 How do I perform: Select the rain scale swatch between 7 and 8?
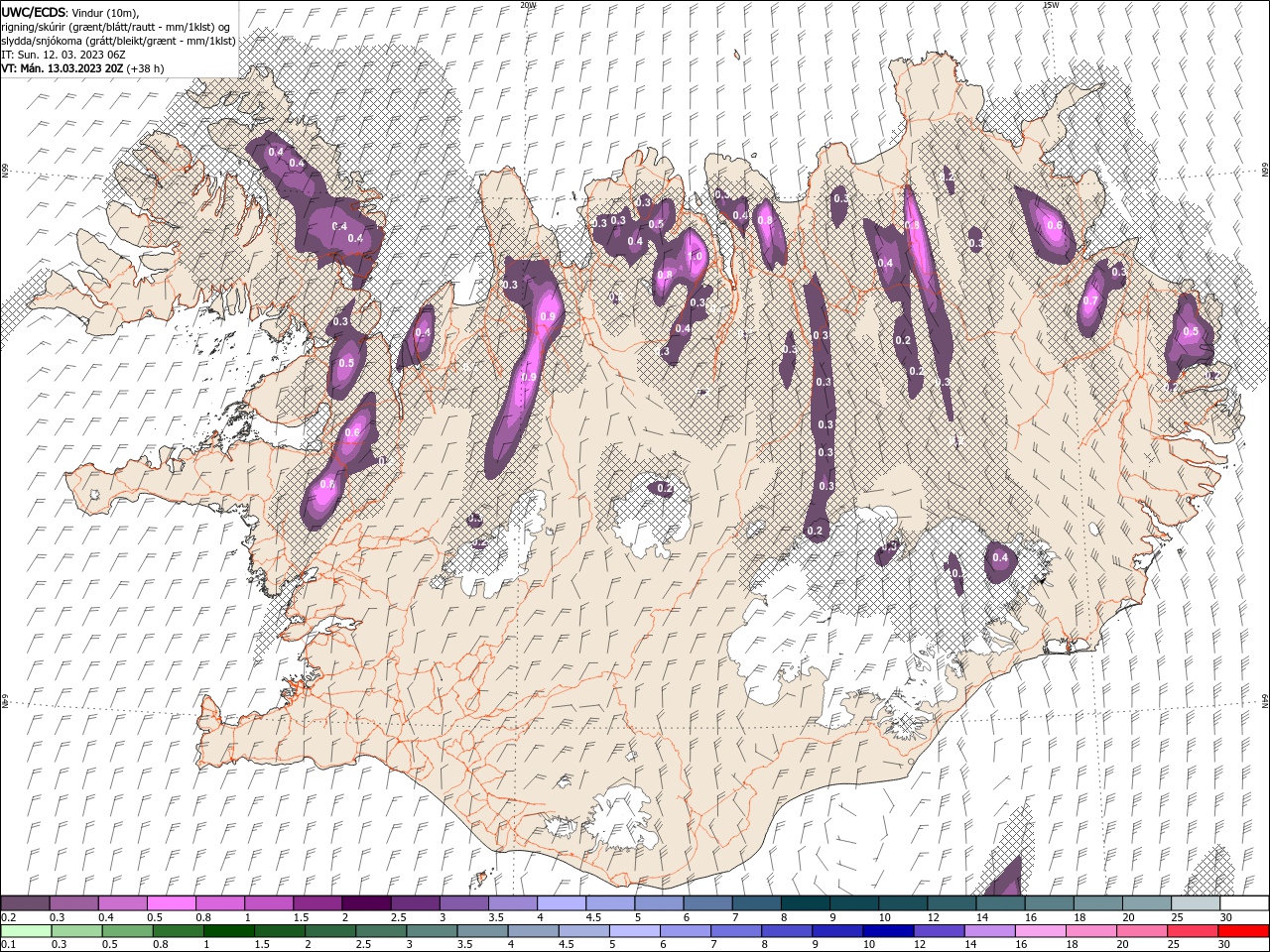pyautogui.click(x=736, y=930)
